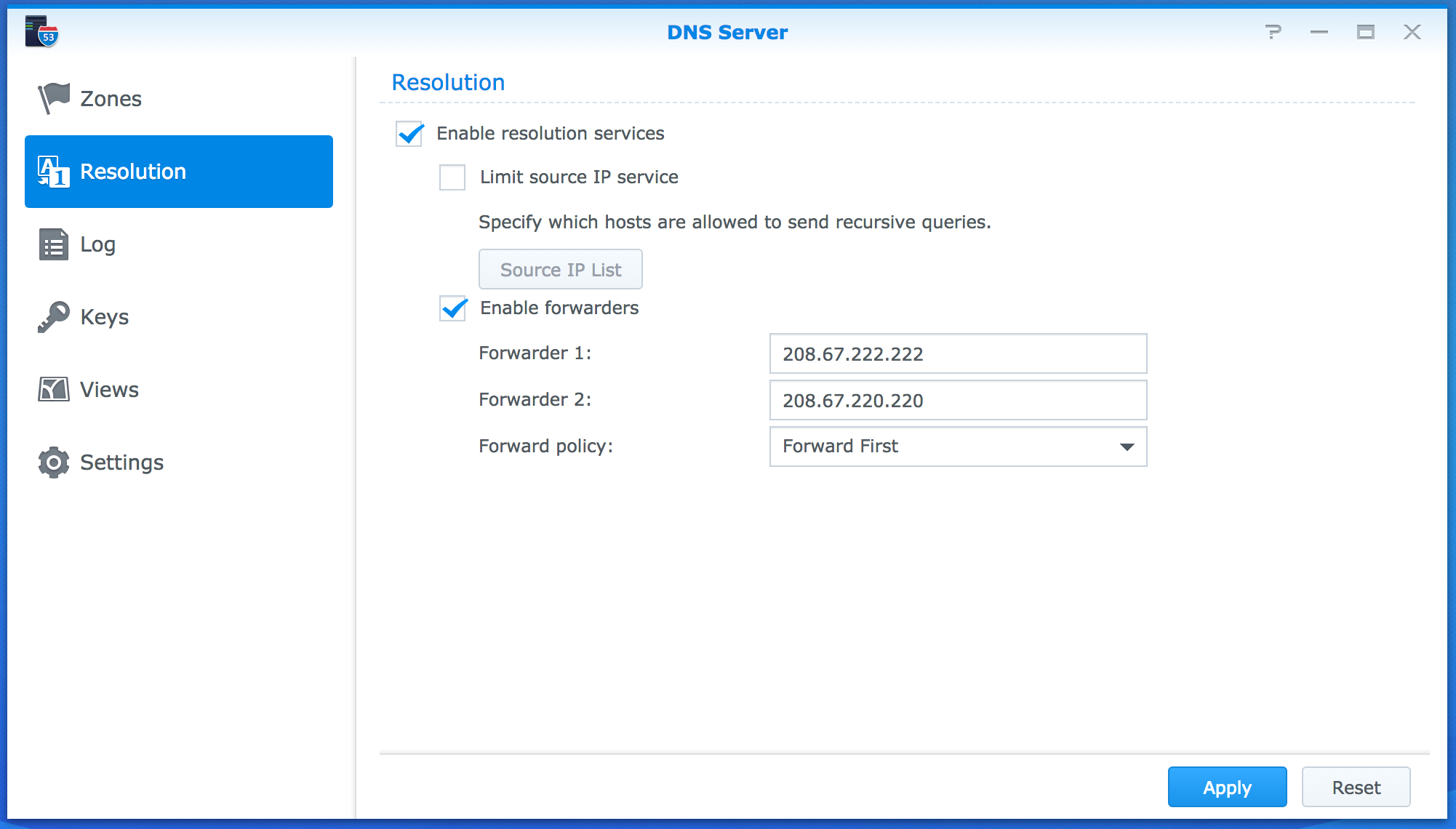Click the Zones sidebar icon
1456x829 pixels.
[52, 97]
